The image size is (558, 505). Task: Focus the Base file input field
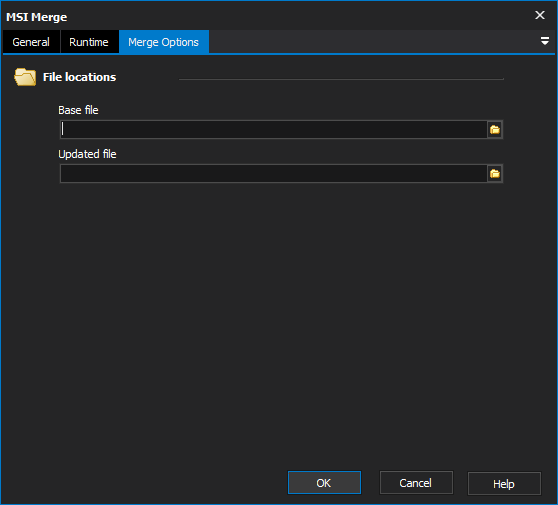[273, 130]
